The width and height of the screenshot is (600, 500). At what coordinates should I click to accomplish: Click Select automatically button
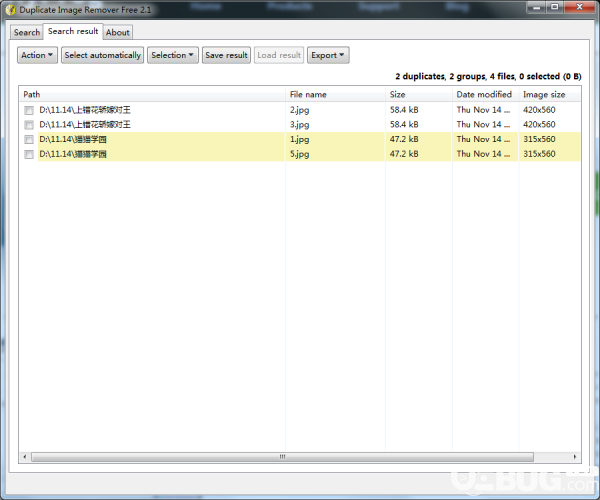click(103, 55)
